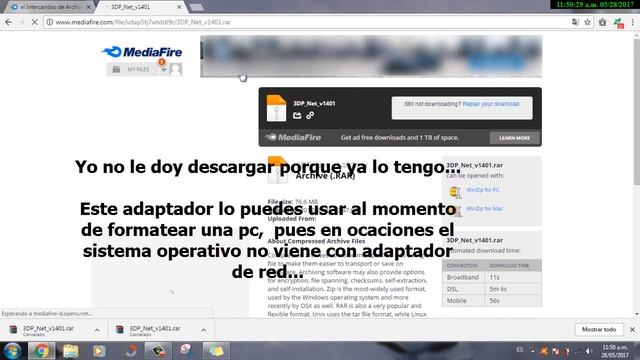Screen dimensions: 640x360
Task: Open the Windows Start button
Action: click(12, 351)
